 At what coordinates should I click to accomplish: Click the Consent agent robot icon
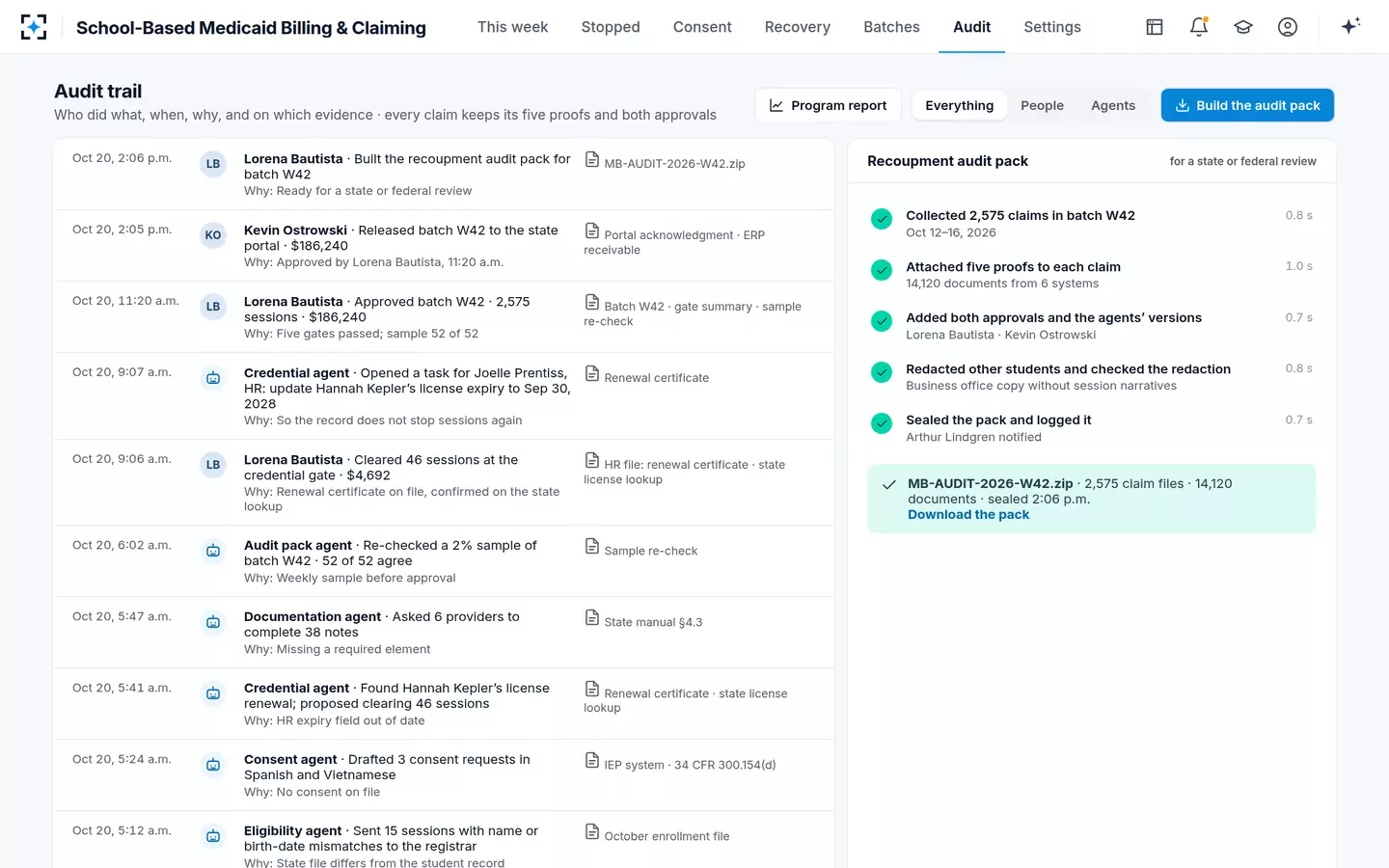tap(213, 765)
